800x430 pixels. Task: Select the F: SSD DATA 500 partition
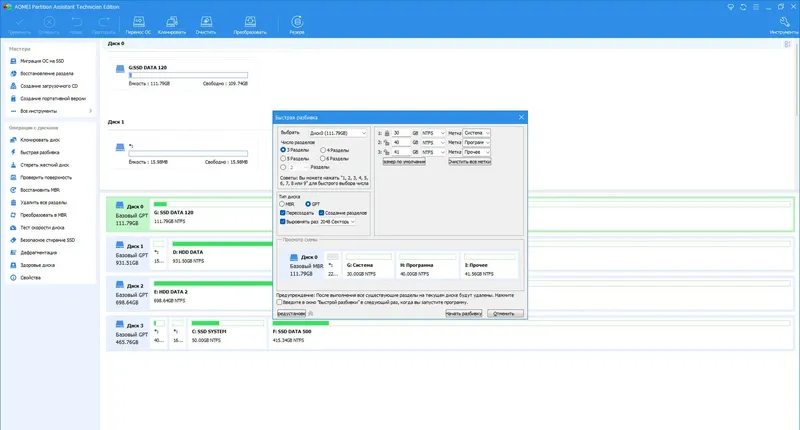[531, 332]
